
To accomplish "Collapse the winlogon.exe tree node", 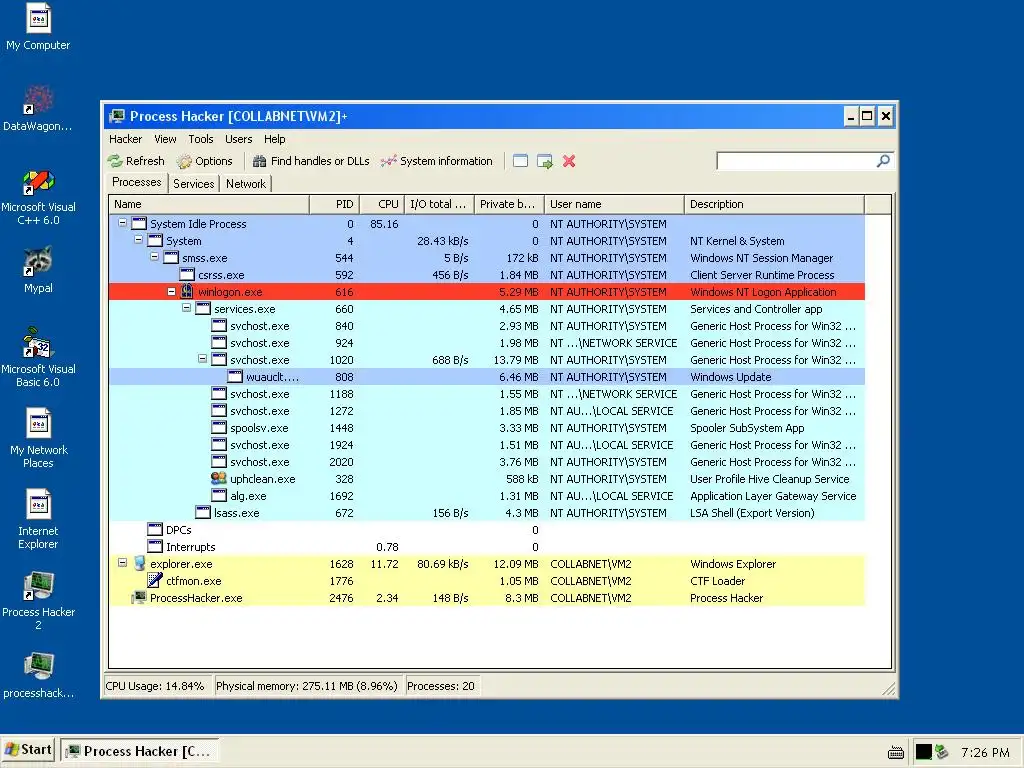I will (171, 292).
